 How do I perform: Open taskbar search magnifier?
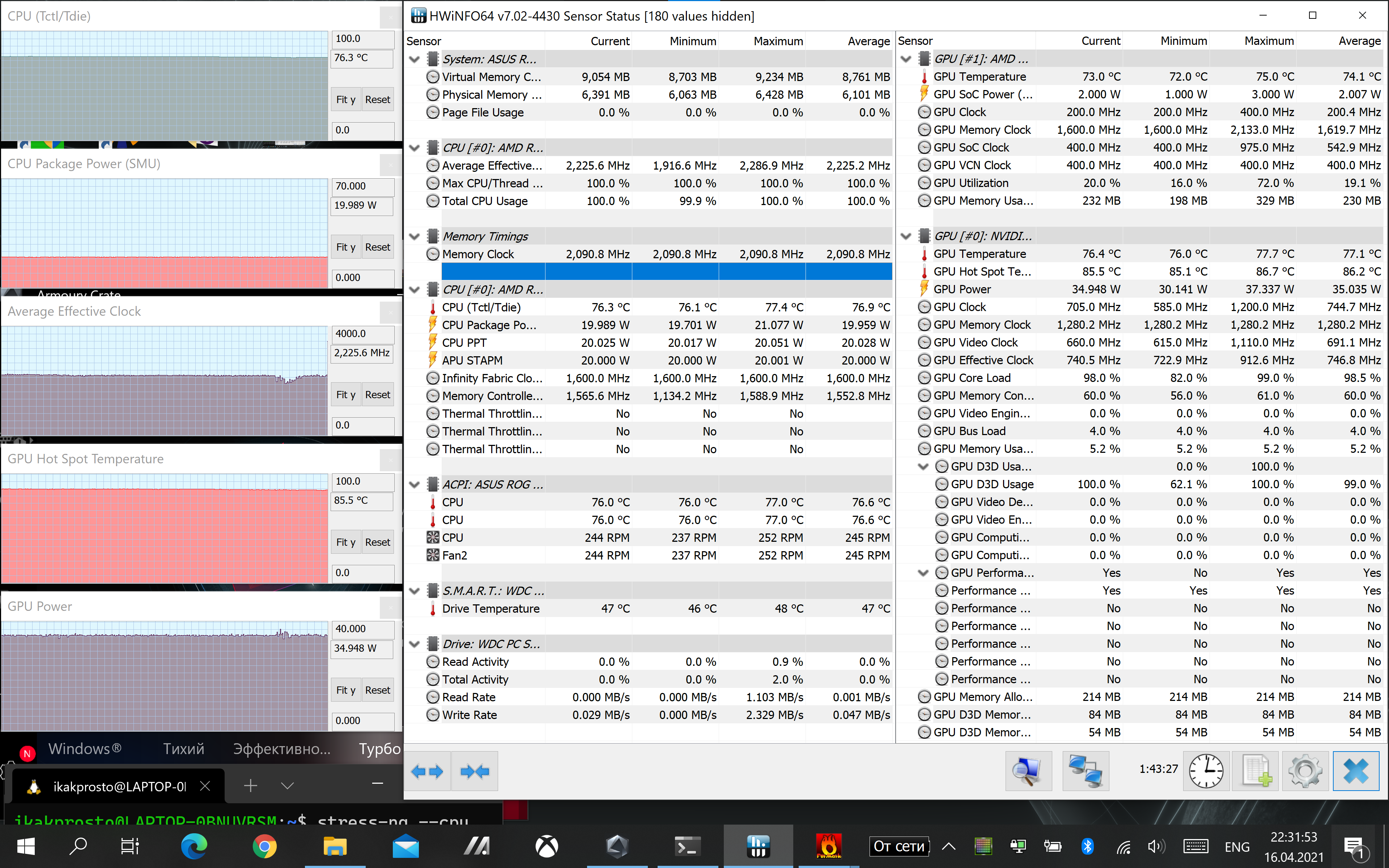pos(77,846)
